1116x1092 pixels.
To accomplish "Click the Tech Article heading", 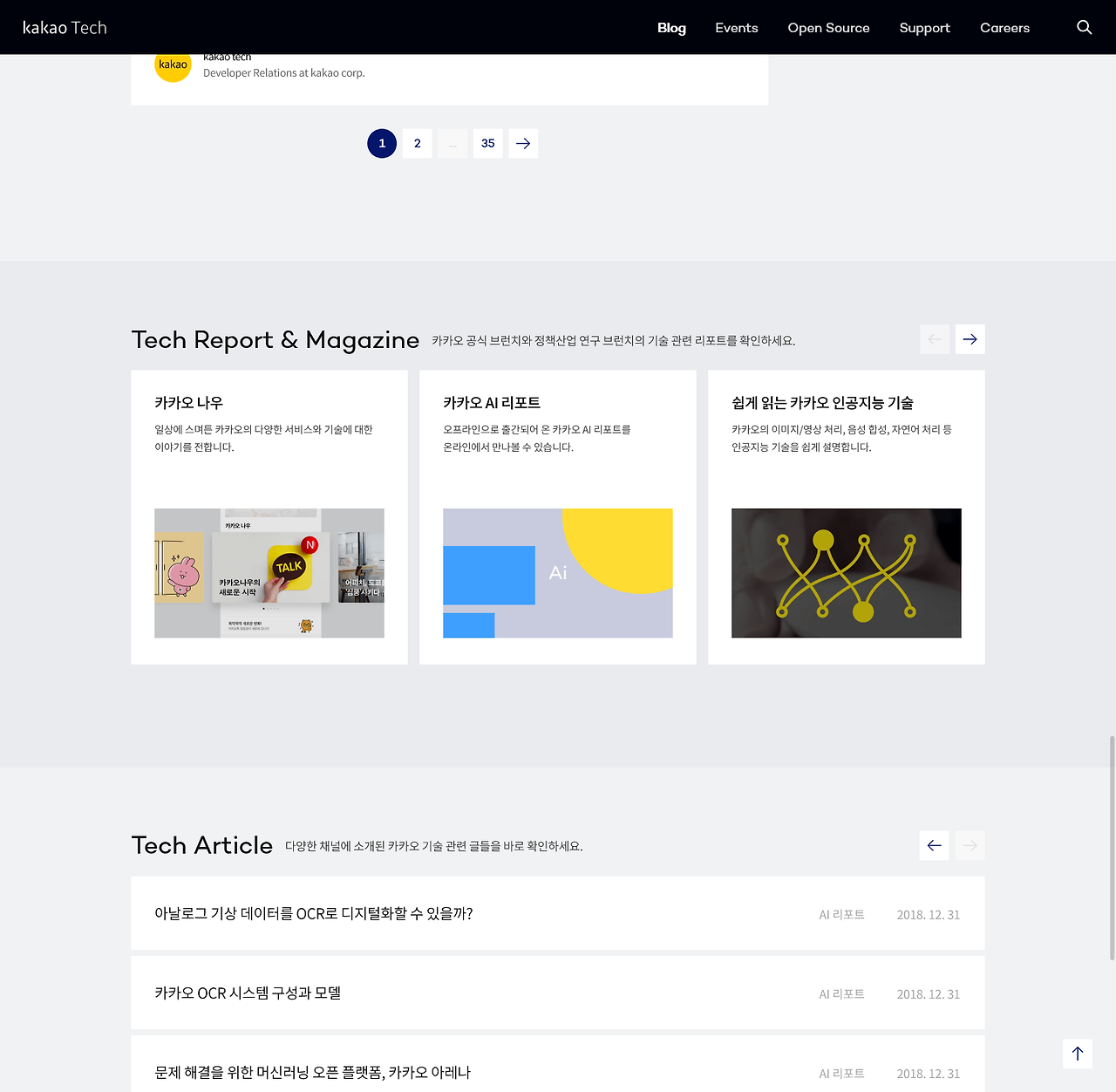I will pyautogui.click(x=202, y=845).
